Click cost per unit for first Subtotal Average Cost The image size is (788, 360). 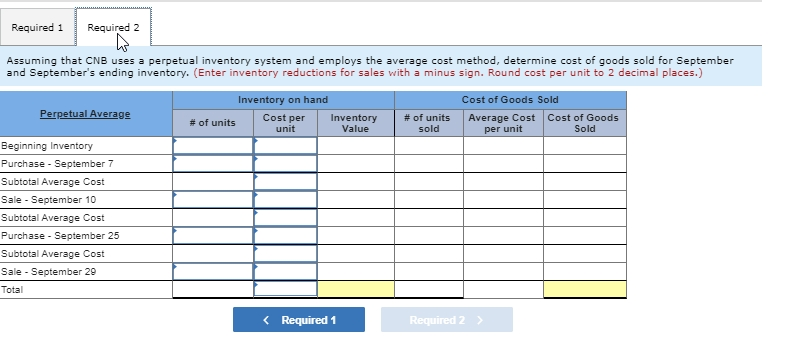(x=285, y=182)
